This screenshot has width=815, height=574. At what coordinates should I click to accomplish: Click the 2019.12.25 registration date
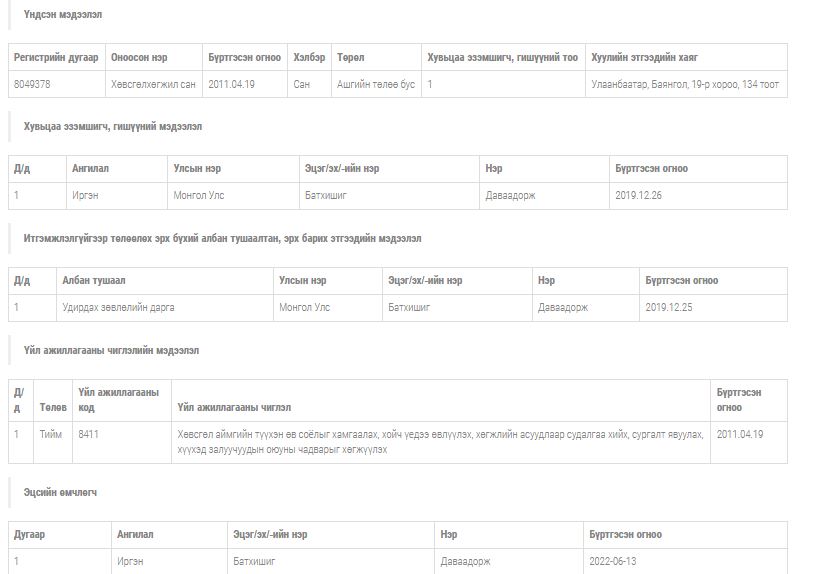click(x=668, y=308)
